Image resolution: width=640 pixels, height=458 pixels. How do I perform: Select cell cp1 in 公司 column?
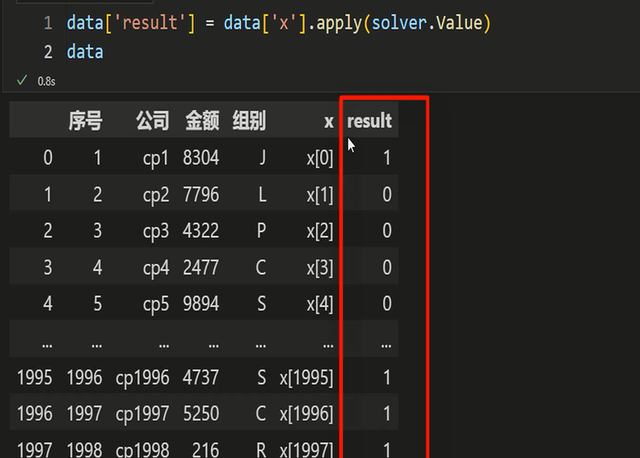(156, 158)
